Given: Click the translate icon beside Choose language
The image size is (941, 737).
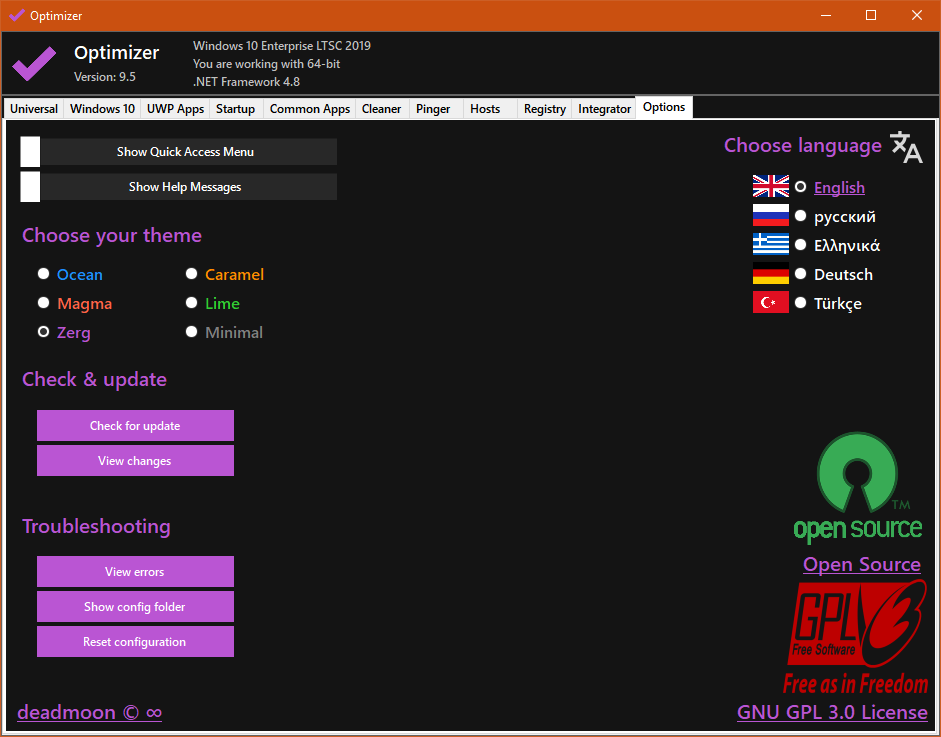Looking at the screenshot, I should coord(906,147).
